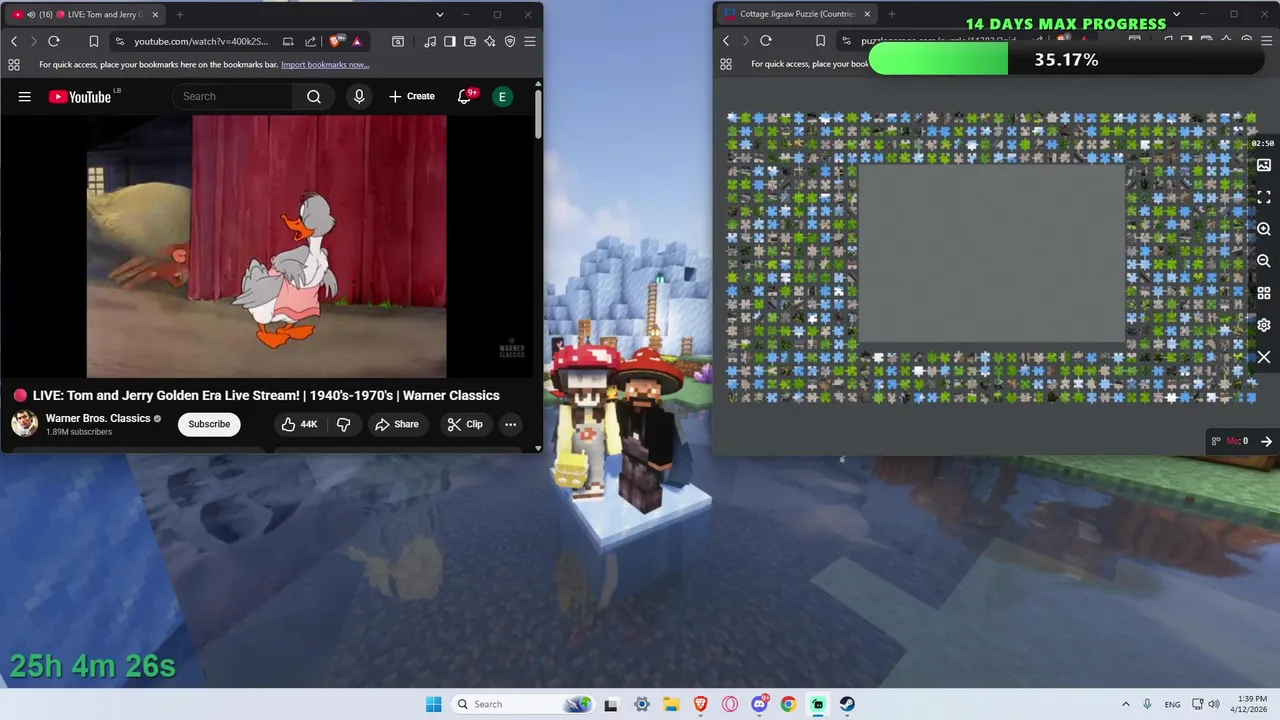Click the Tom and Jerry video player
The height and width of the screenshot is (720, 1280).
click(266, 246)
